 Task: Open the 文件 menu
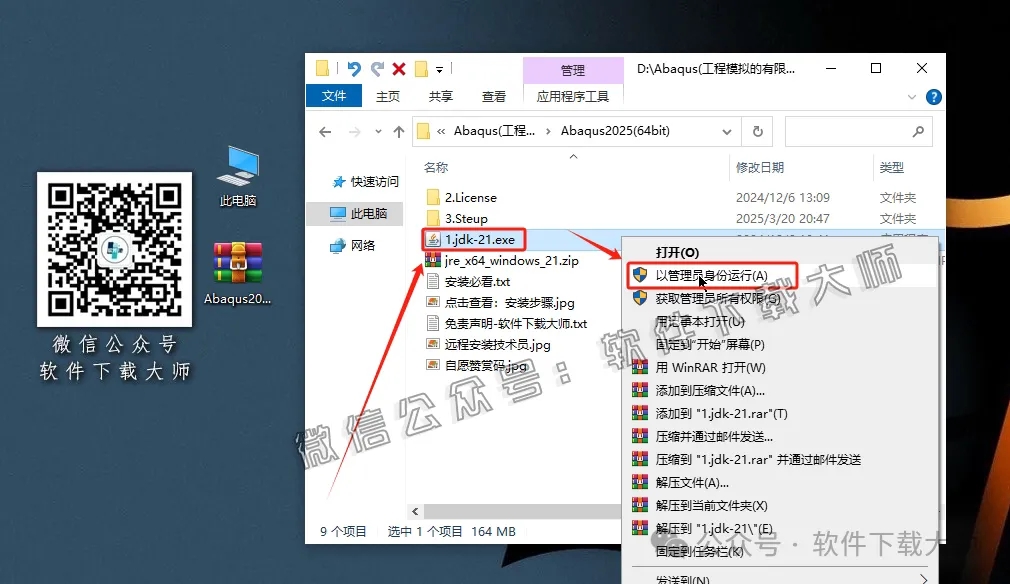click(x=333, y=96)
